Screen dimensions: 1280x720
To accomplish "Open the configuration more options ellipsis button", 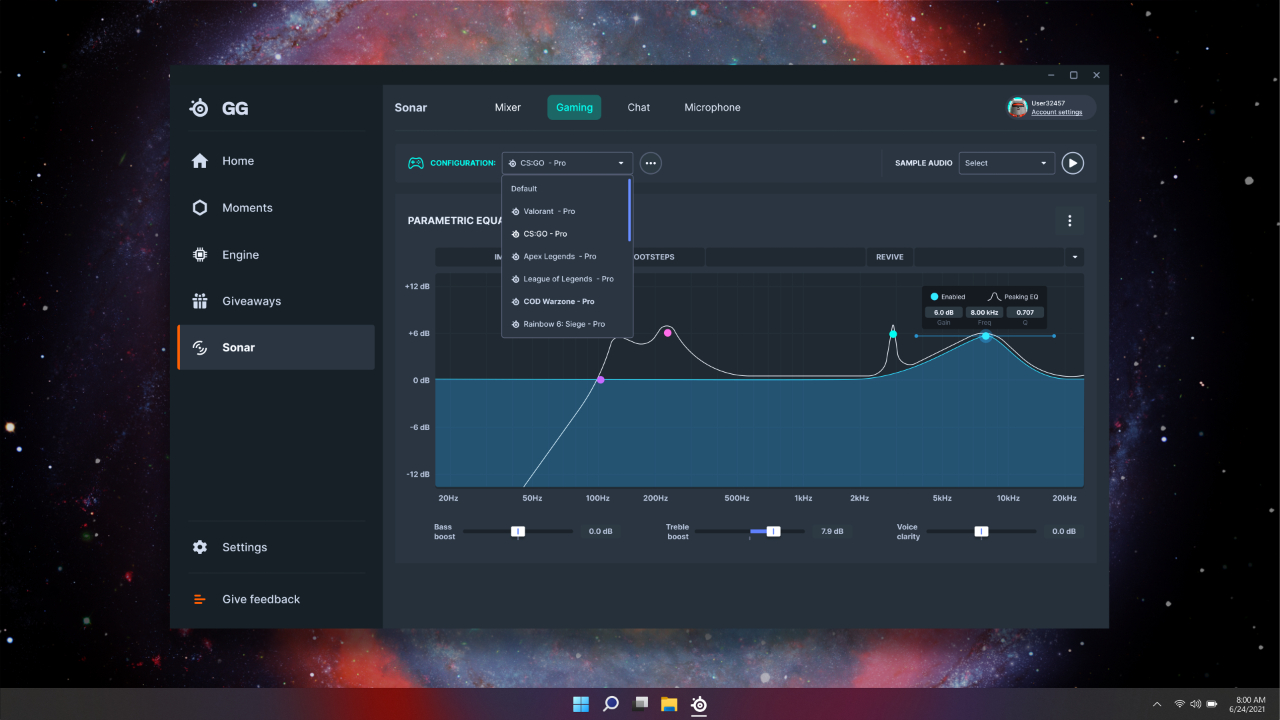I will (650, 163).
